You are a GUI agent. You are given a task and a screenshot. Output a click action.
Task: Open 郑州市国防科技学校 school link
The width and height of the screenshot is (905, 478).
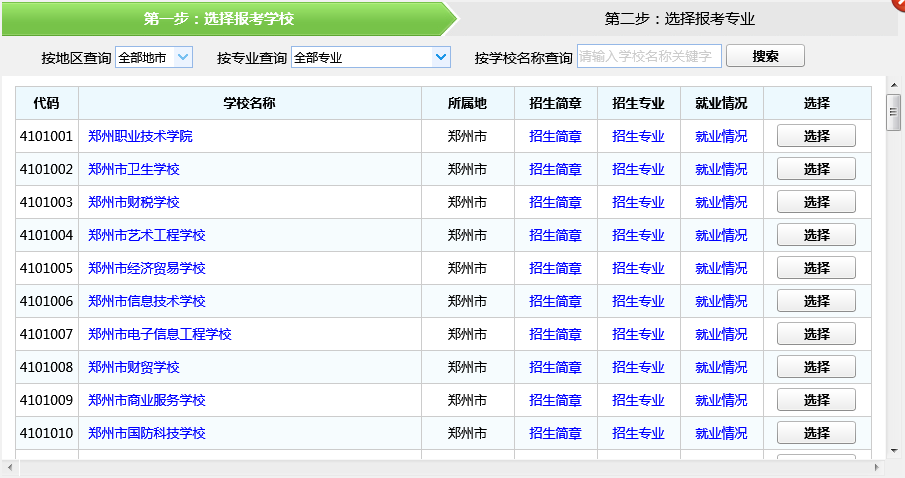[x=146, y=433]
